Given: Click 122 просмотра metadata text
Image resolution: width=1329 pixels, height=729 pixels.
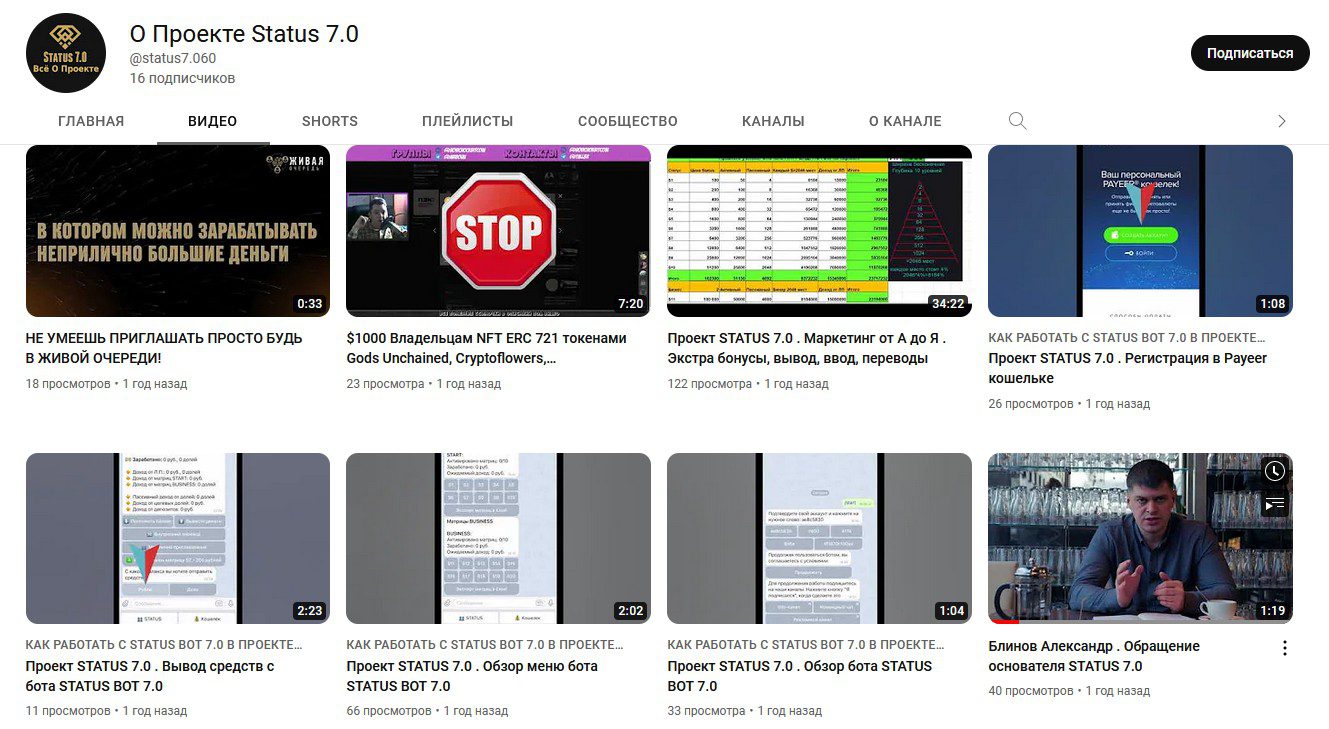Looking at the screenshot, I should click(710, 384).
